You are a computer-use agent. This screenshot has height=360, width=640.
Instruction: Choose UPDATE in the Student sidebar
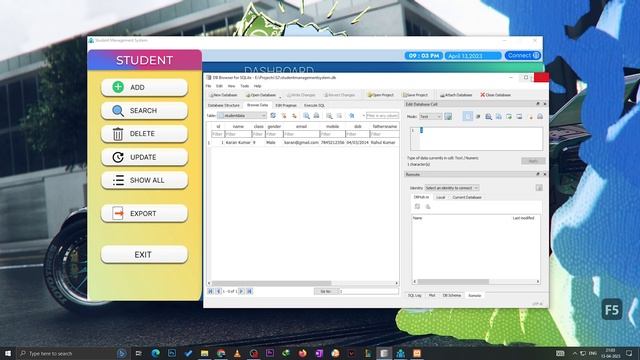click(x=144, y=157)
